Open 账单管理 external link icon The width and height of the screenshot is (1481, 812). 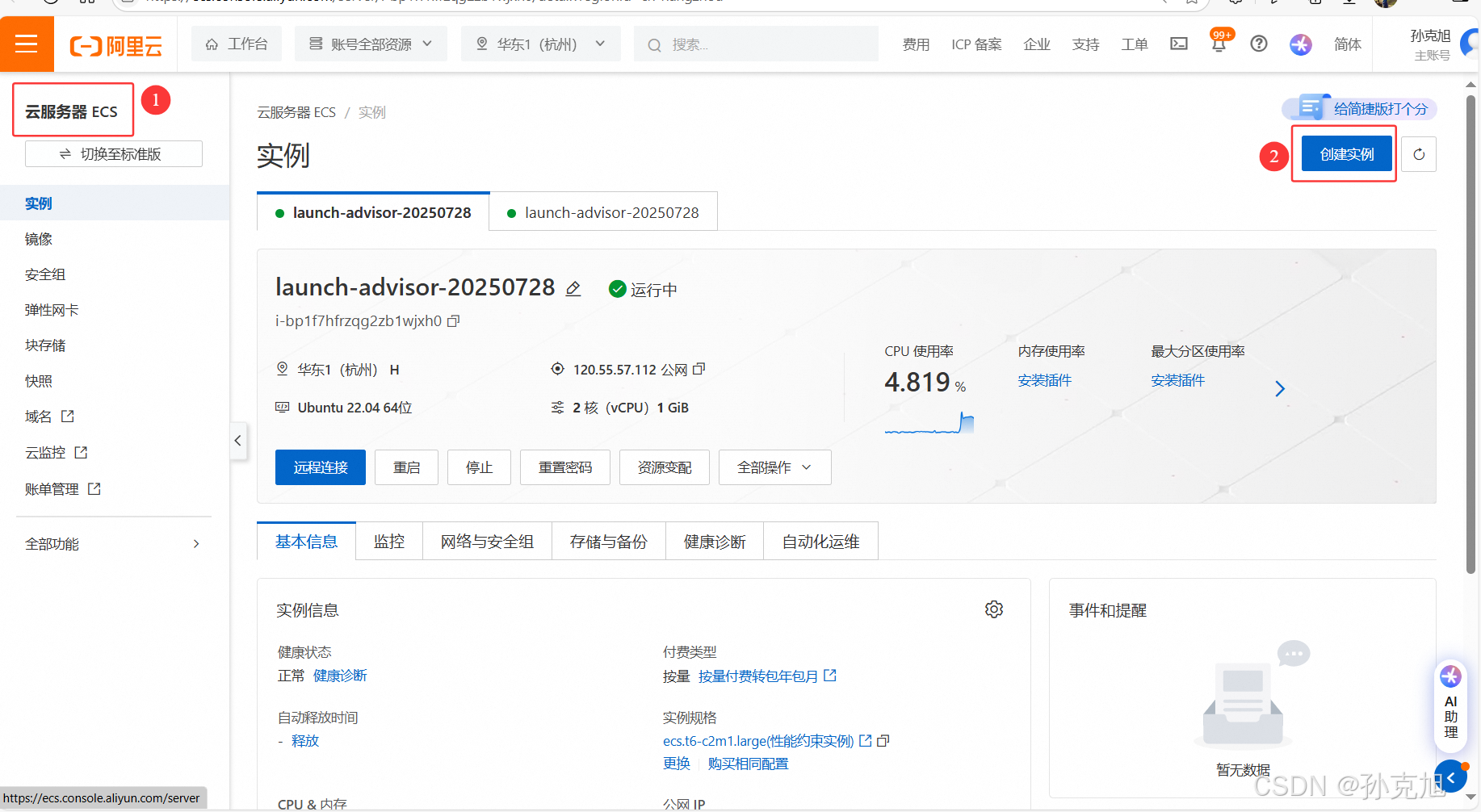[x=94, y=488]
